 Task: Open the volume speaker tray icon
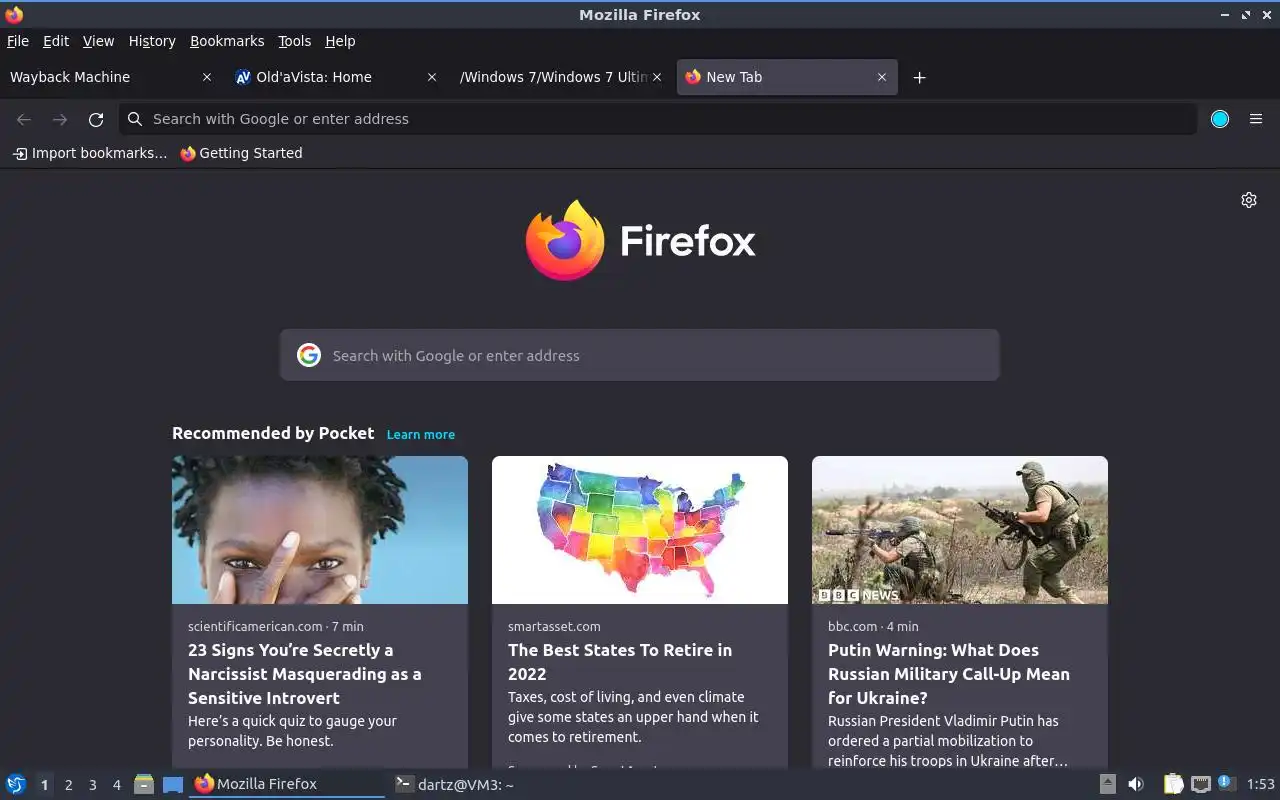pos(1136,784)
